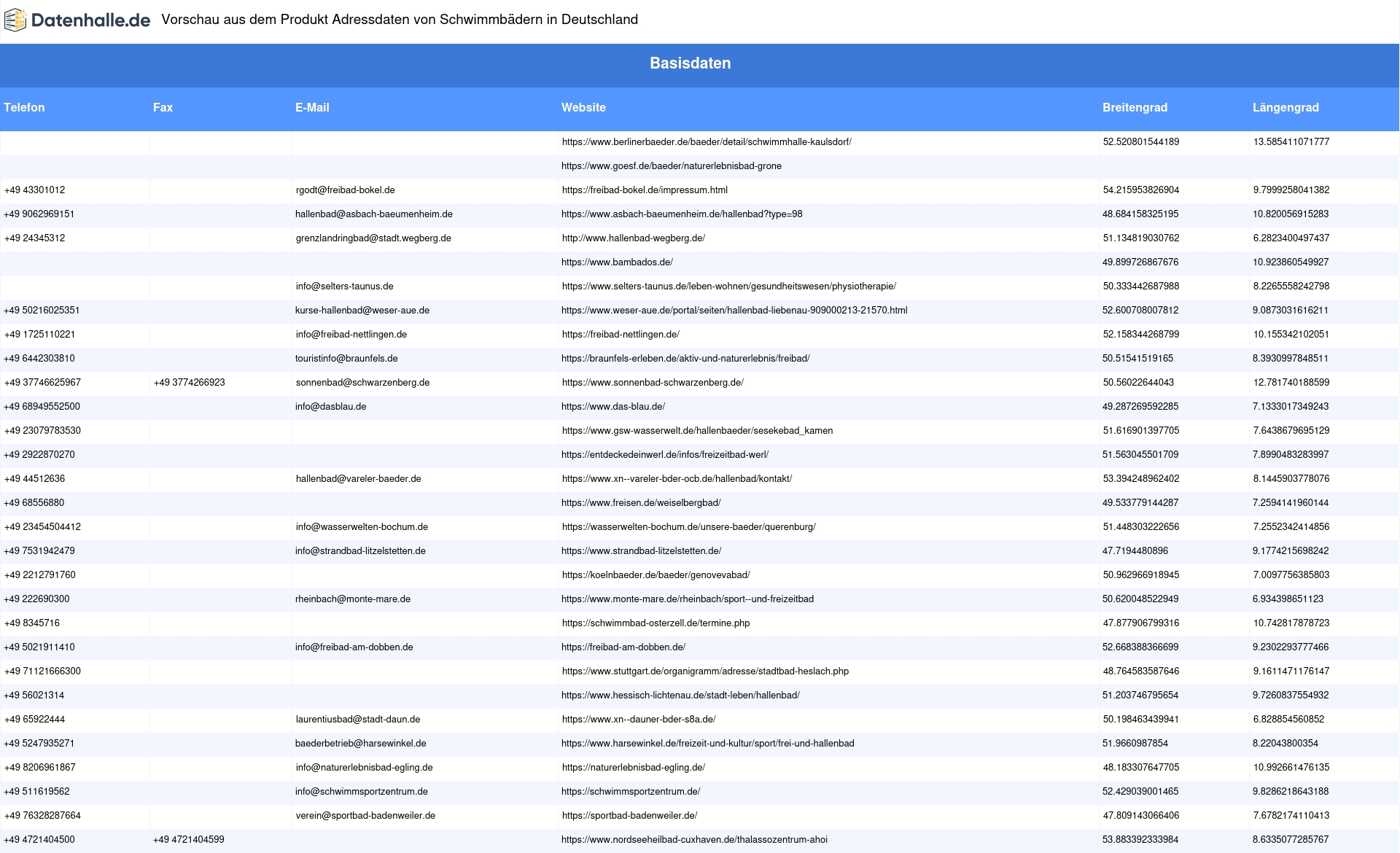Select email info@selters-taunus.de
The height and width of the screenshot is (853, 1400).
click(345, 287)
